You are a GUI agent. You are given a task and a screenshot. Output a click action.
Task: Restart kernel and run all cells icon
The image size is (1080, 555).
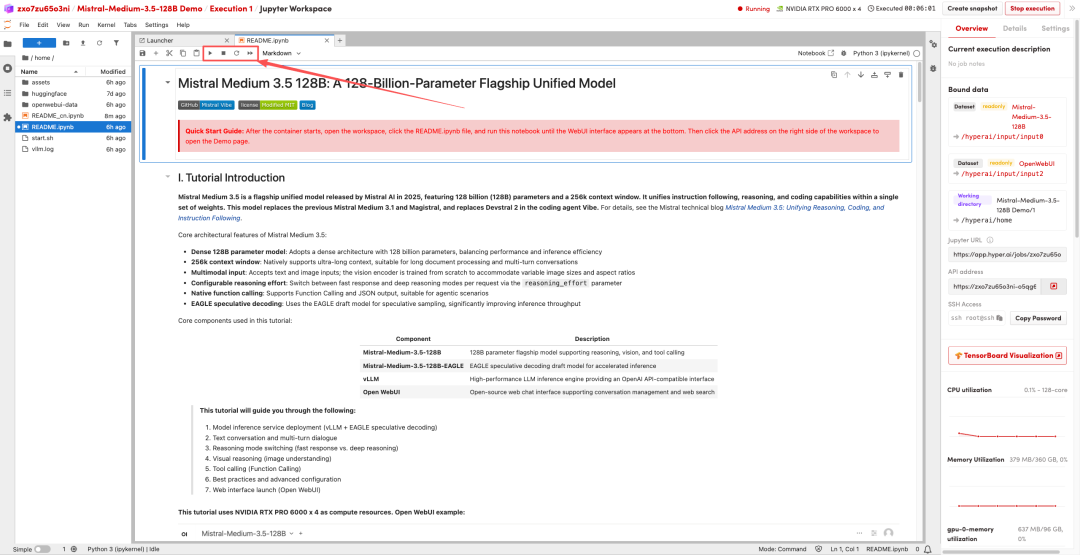250,53
